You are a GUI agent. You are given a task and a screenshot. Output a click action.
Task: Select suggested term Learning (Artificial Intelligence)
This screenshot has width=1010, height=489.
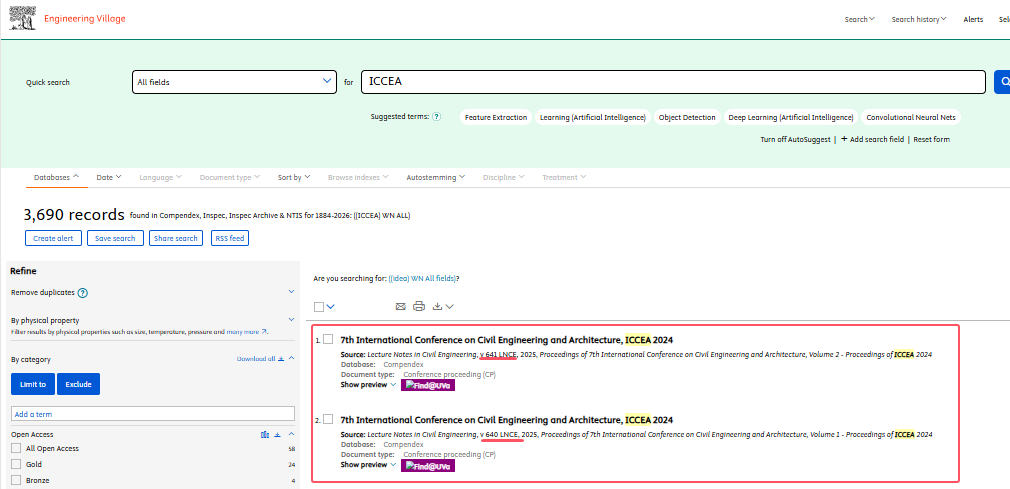point(593,117)
